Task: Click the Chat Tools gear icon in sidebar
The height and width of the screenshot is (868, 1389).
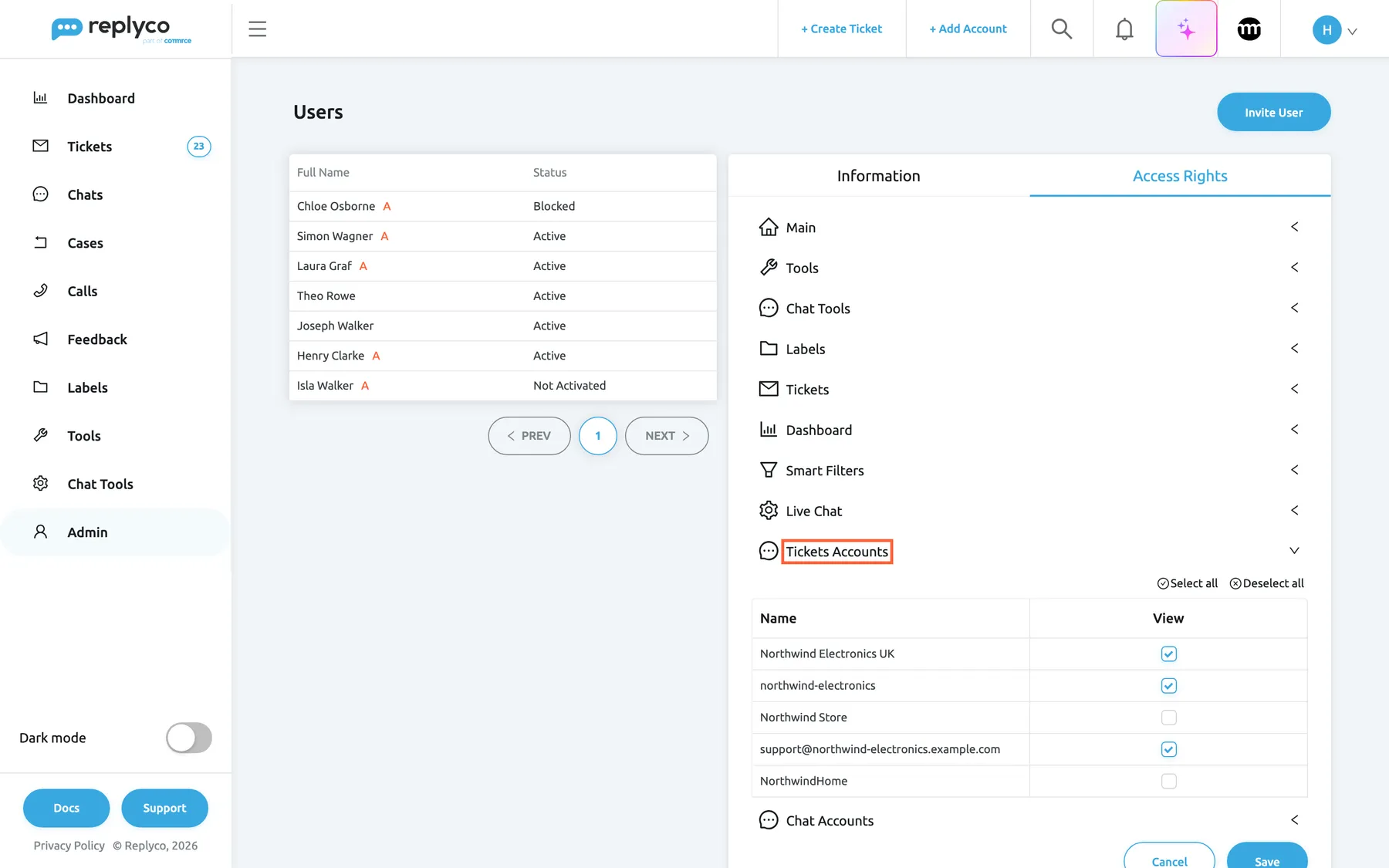Action: 40,484
